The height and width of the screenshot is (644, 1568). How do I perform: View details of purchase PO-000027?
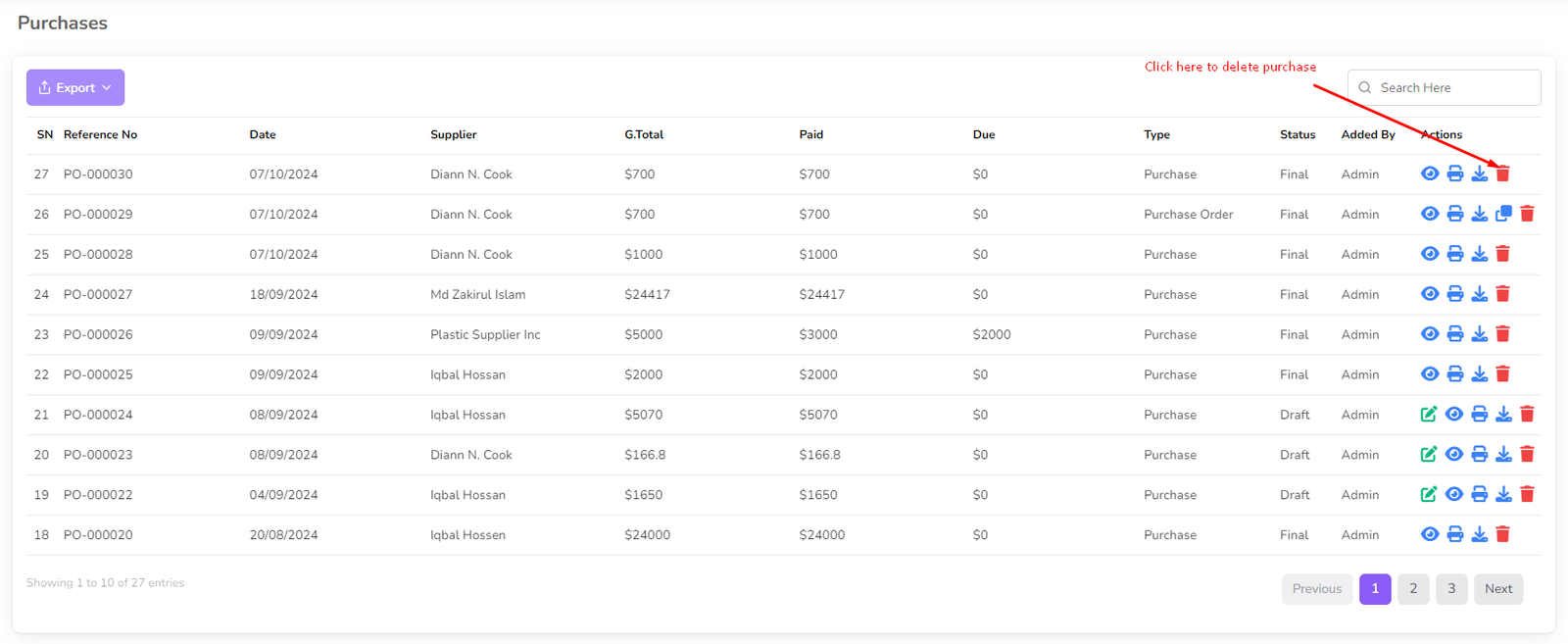[1430, 294]
